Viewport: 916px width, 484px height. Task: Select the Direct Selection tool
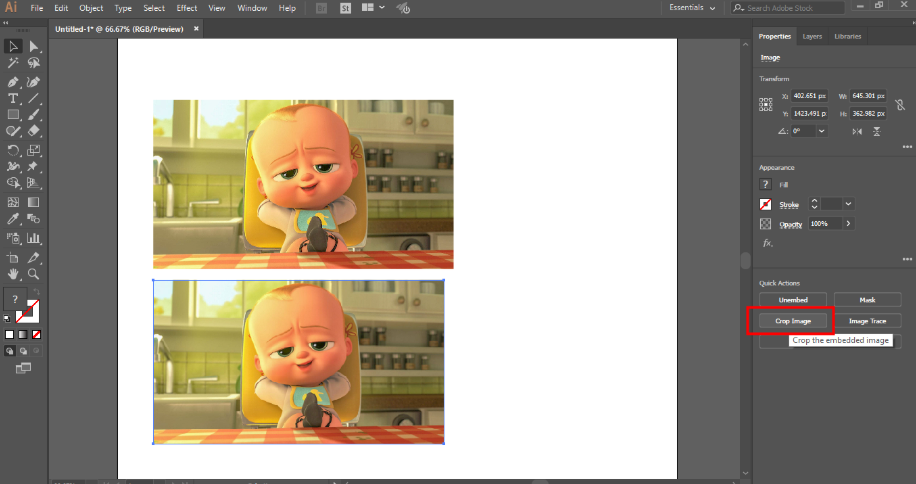point(34,46)
